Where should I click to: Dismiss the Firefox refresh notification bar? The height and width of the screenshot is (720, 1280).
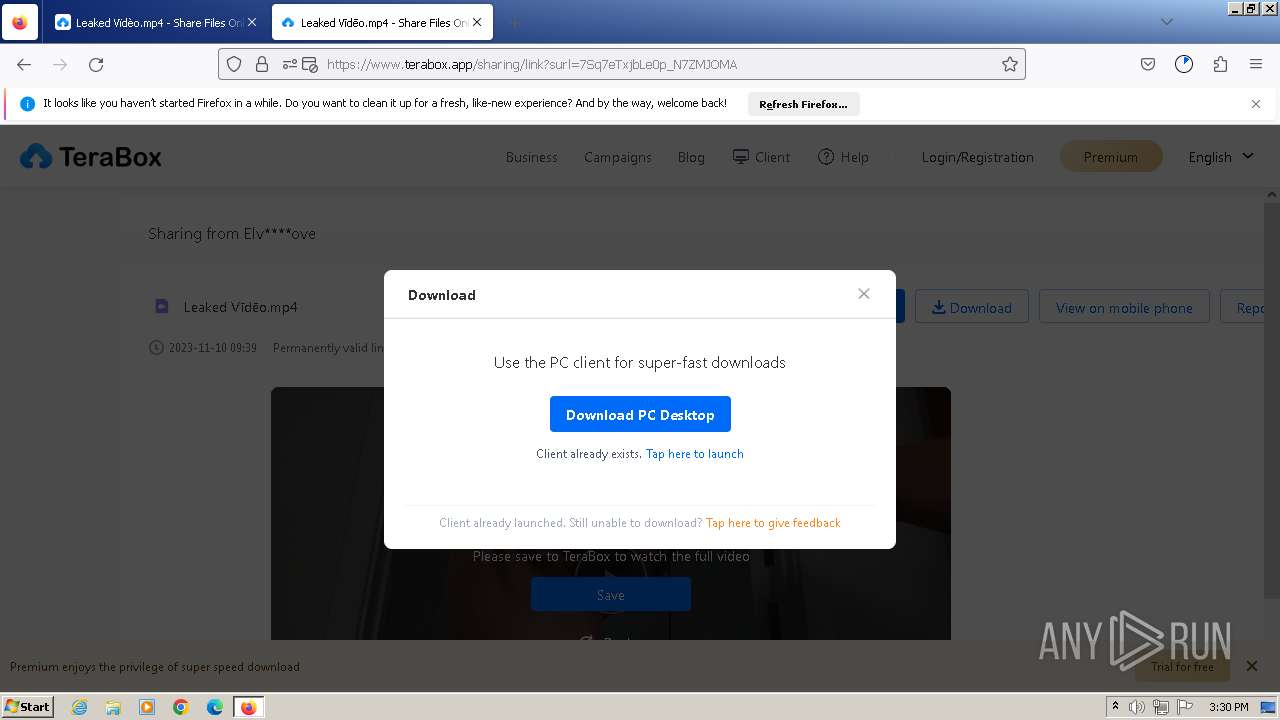coord(1256,104)
